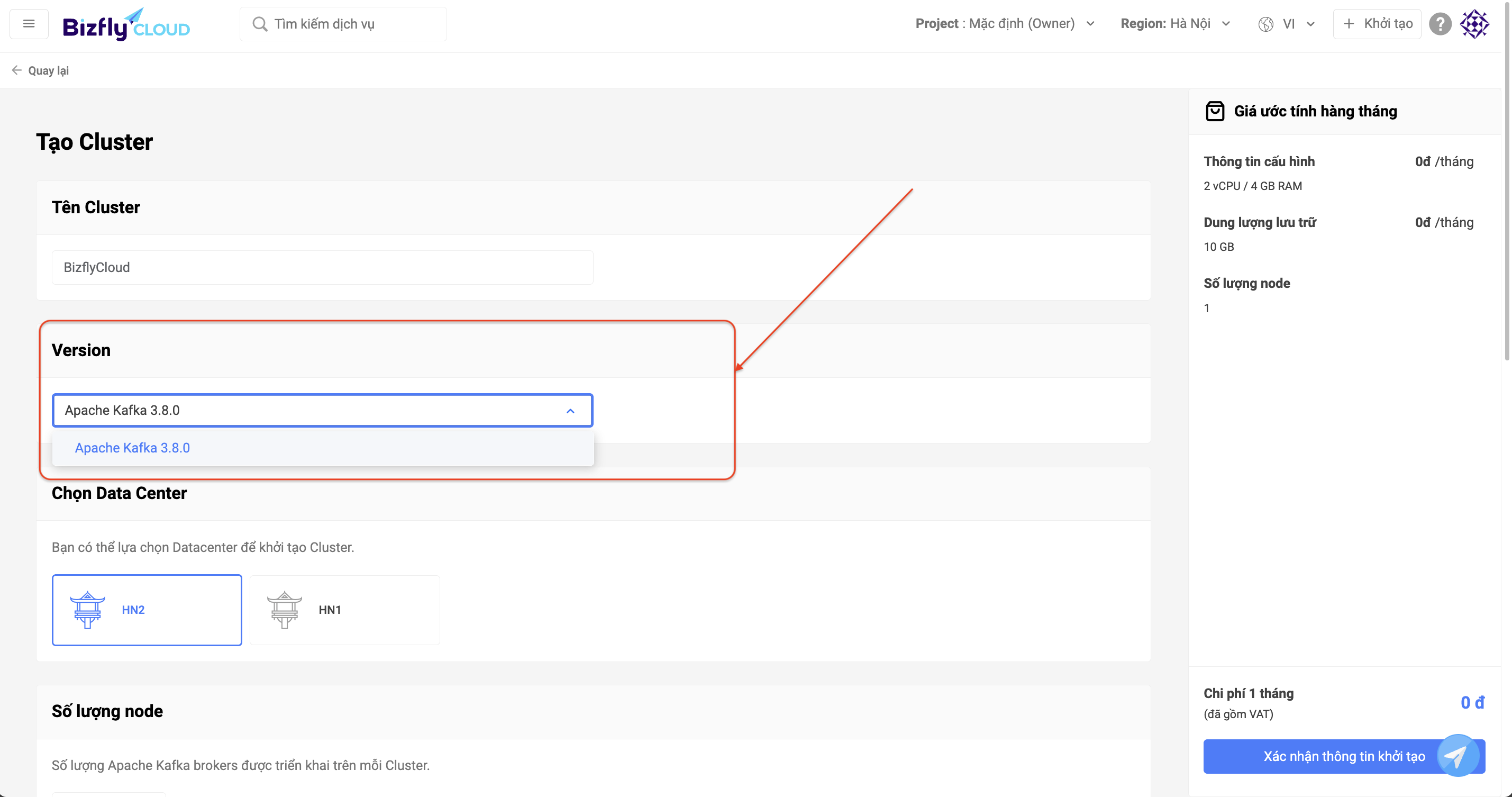Click the globe language icon
The width and height of the screenshot is (1512, 797).
click(x=1266, y=24)
